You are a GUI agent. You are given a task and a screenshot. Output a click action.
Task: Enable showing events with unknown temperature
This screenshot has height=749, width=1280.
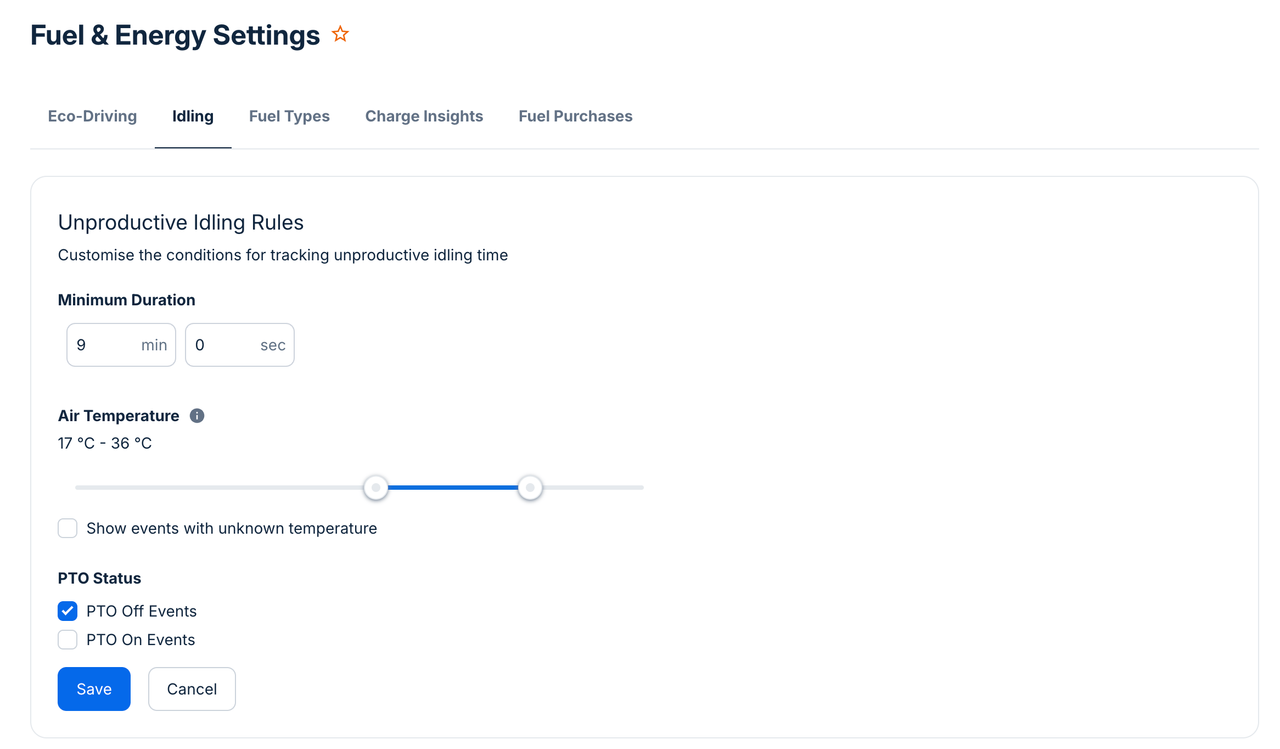pyautogui.click(x=67, y=528)
